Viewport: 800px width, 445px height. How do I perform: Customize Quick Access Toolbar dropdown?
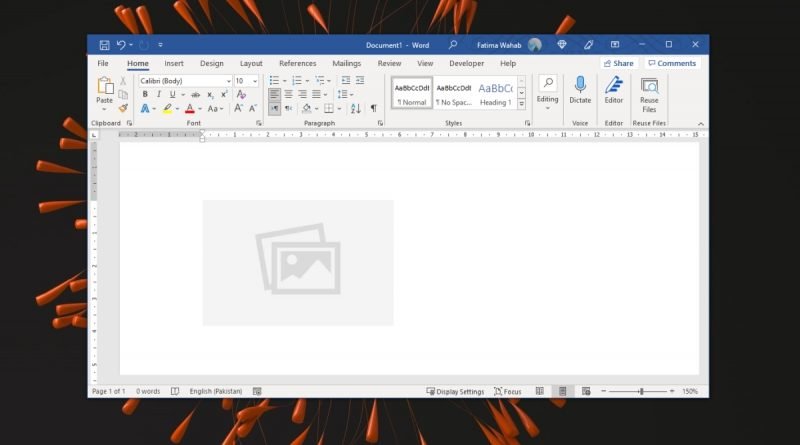(160, 45)
